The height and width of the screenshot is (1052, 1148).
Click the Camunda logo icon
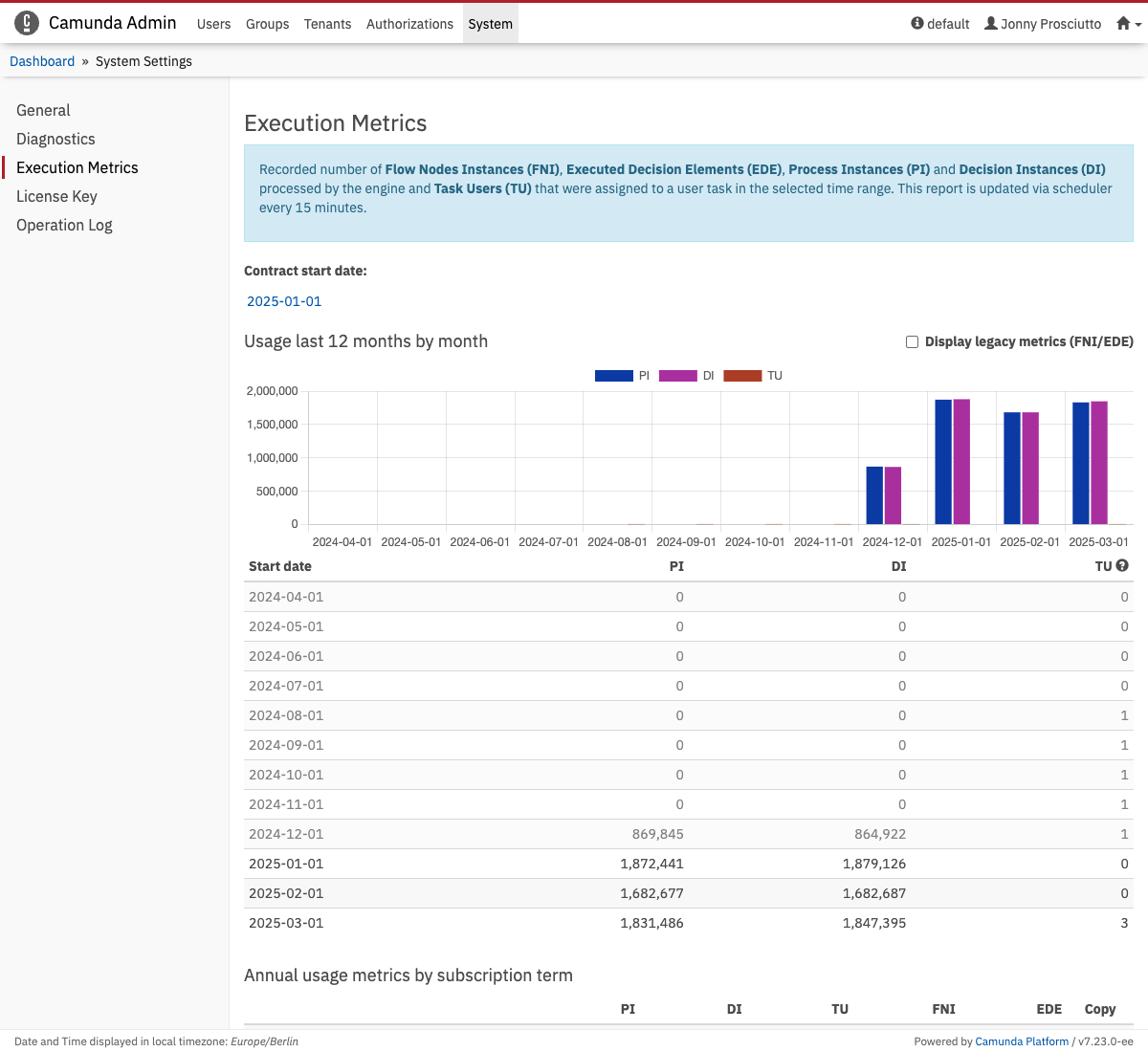27,23
